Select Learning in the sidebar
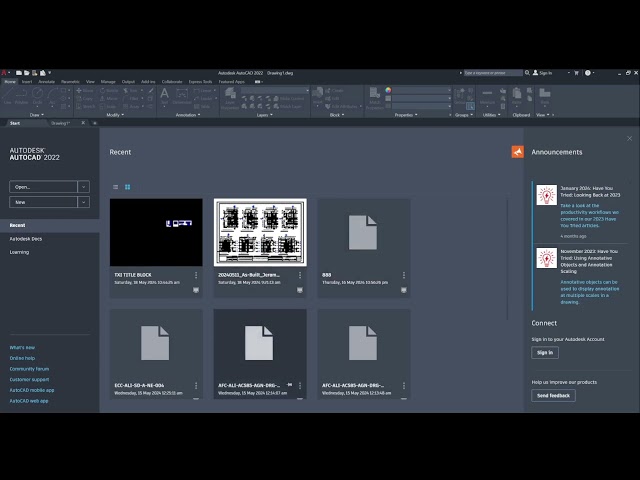This screenshot has width=640, height=480. pyautogui.click(x=19, y=252)
